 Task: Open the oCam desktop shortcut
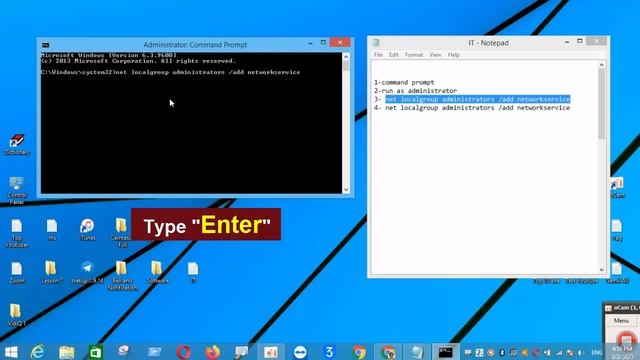click(x=617, y=187)
